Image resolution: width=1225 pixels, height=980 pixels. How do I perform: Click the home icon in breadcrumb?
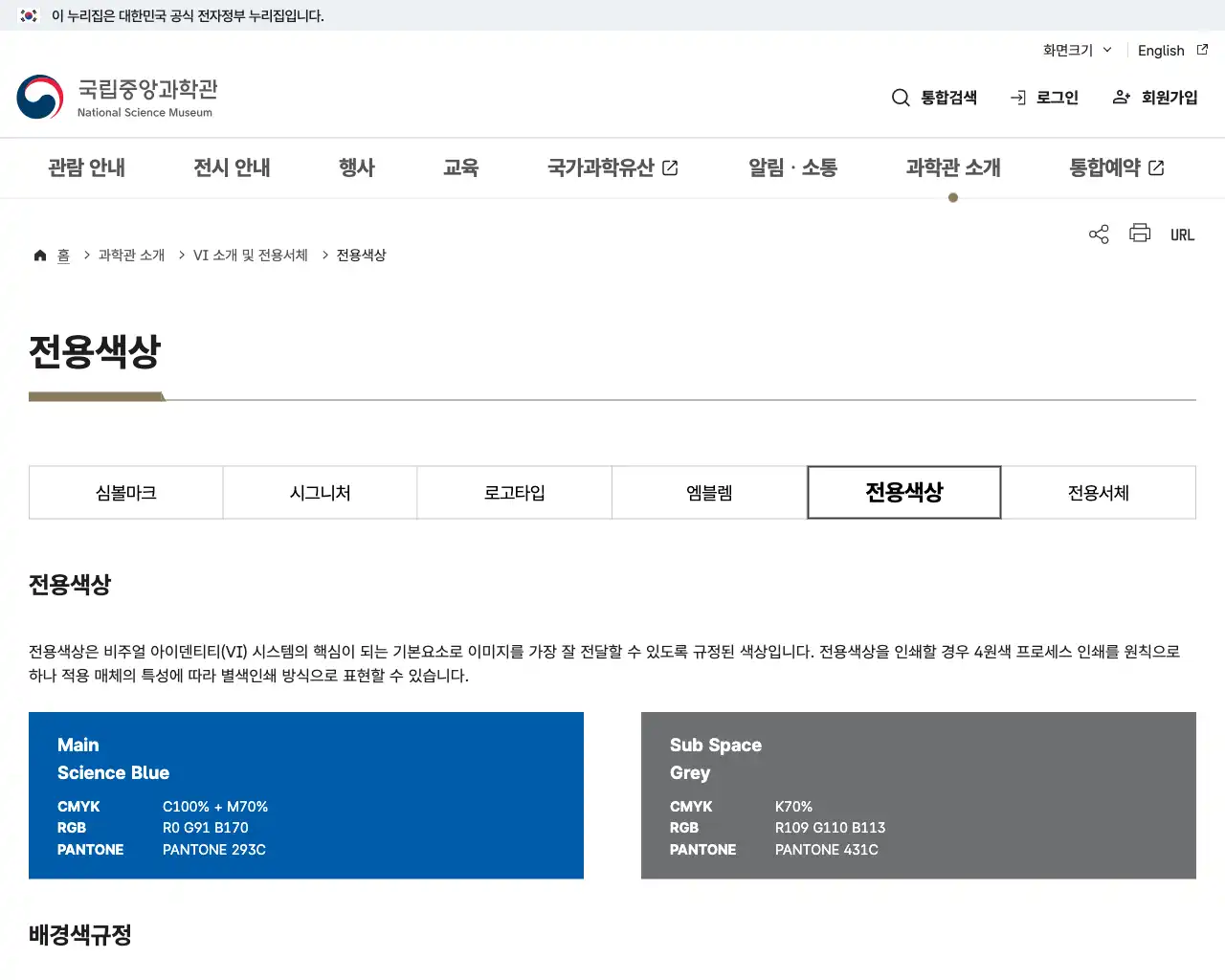pyautogui.click(x=39, y=254)
